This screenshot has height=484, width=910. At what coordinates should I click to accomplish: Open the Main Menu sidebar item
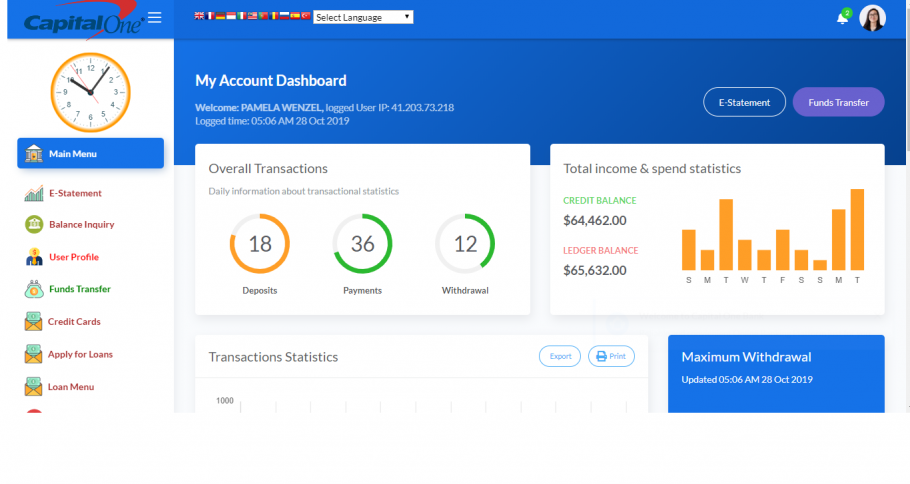(x=91, y=153)
